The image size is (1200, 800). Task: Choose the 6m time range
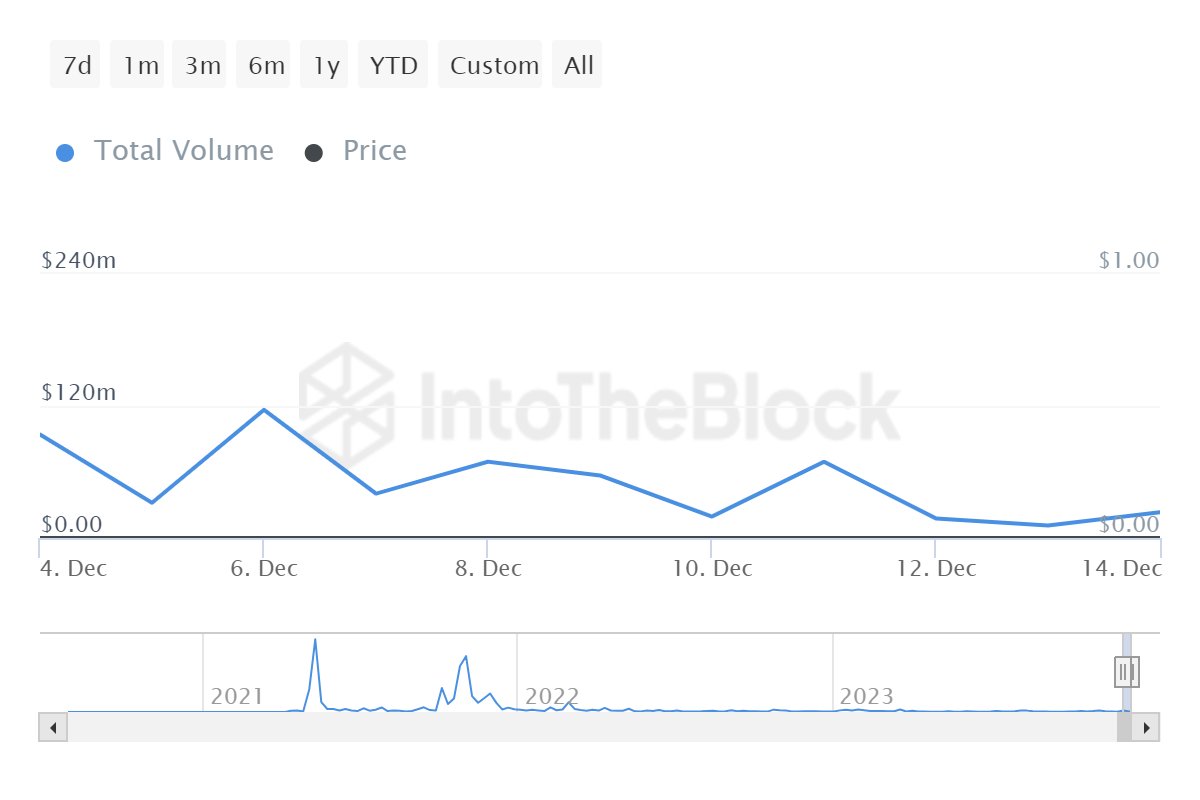click(x=265, y=66)
